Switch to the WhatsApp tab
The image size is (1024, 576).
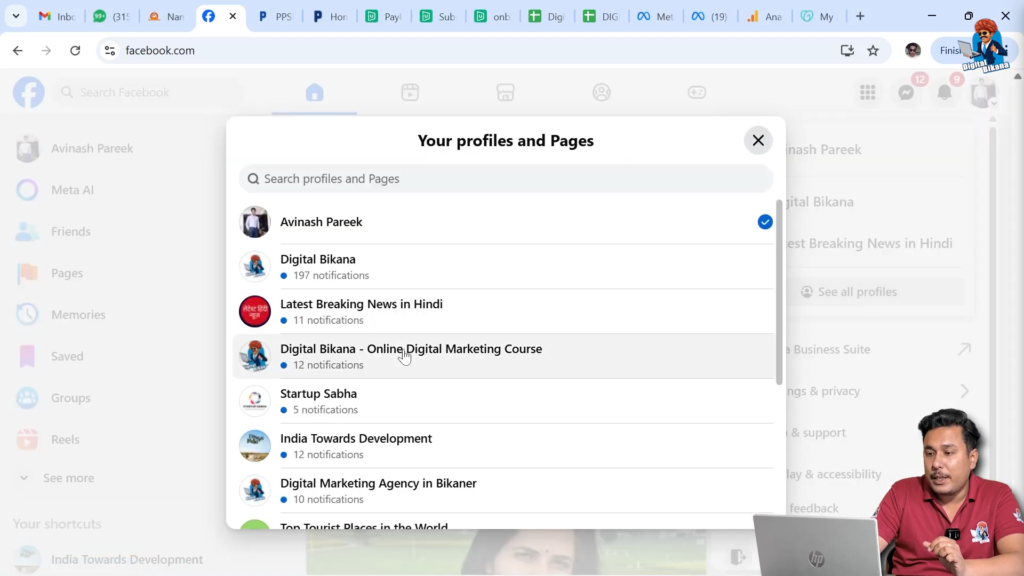(111, 16)
